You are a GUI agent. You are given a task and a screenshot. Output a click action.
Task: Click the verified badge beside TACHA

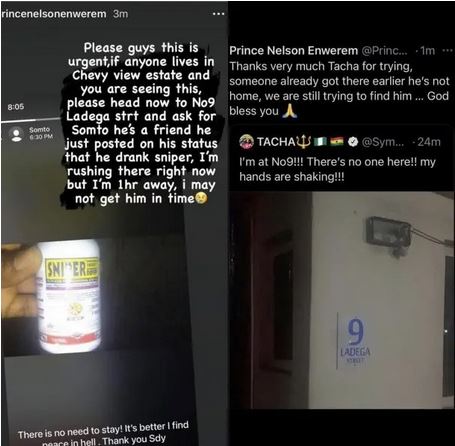352,142
